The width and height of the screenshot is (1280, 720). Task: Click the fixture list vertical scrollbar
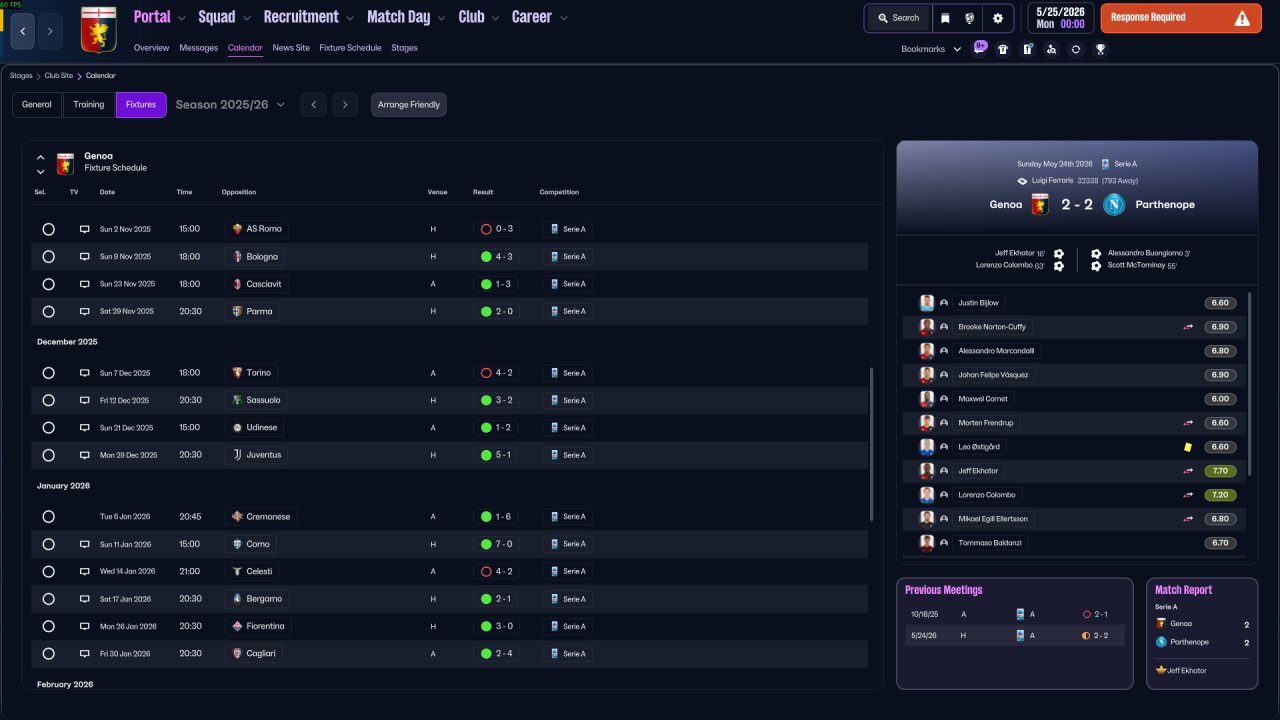(873, 444)
